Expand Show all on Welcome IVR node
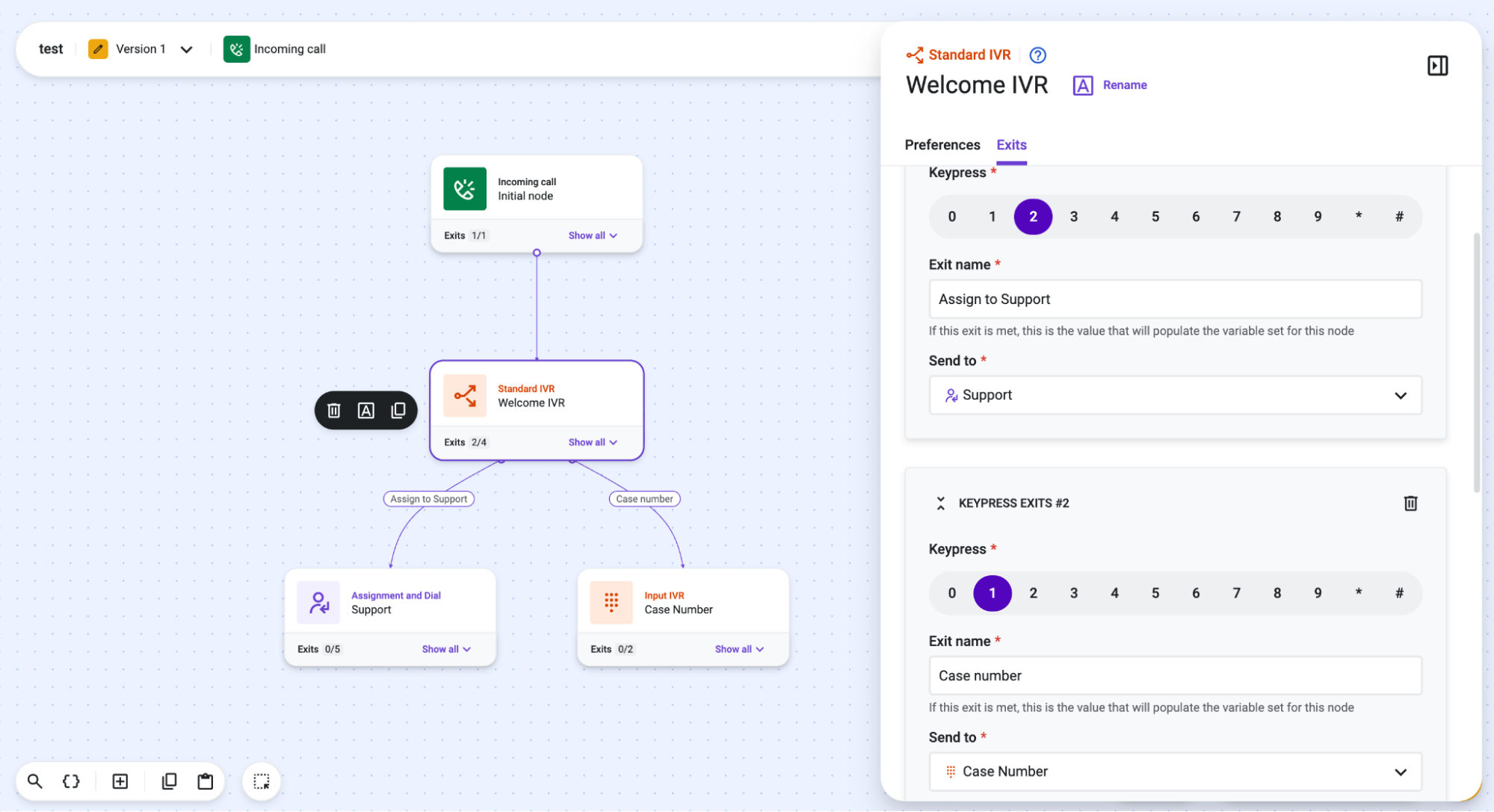This screenshot has width=1494, height=812. [x=593, y=442]
